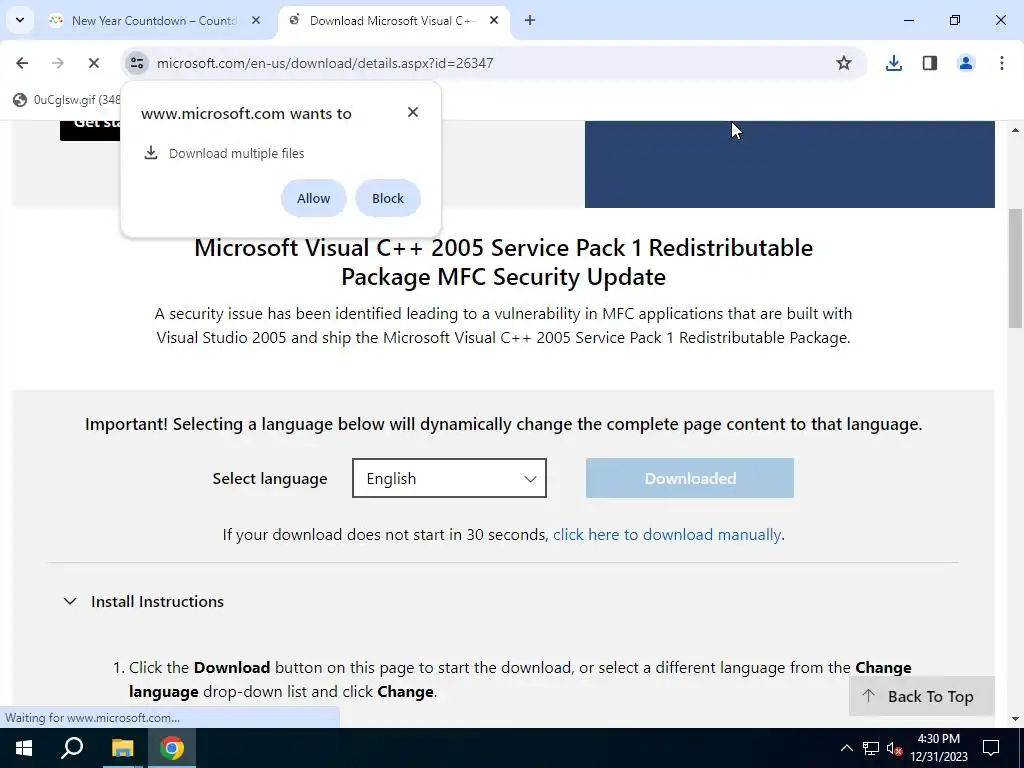Open the Select language dropdown

point(449,478)
